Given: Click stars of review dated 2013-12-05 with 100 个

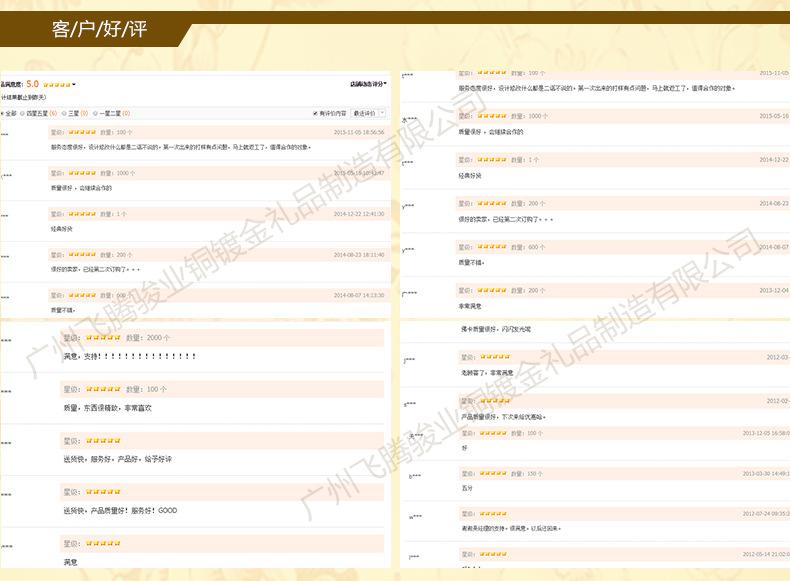Looking at the screenshot, I should [493, 433].
